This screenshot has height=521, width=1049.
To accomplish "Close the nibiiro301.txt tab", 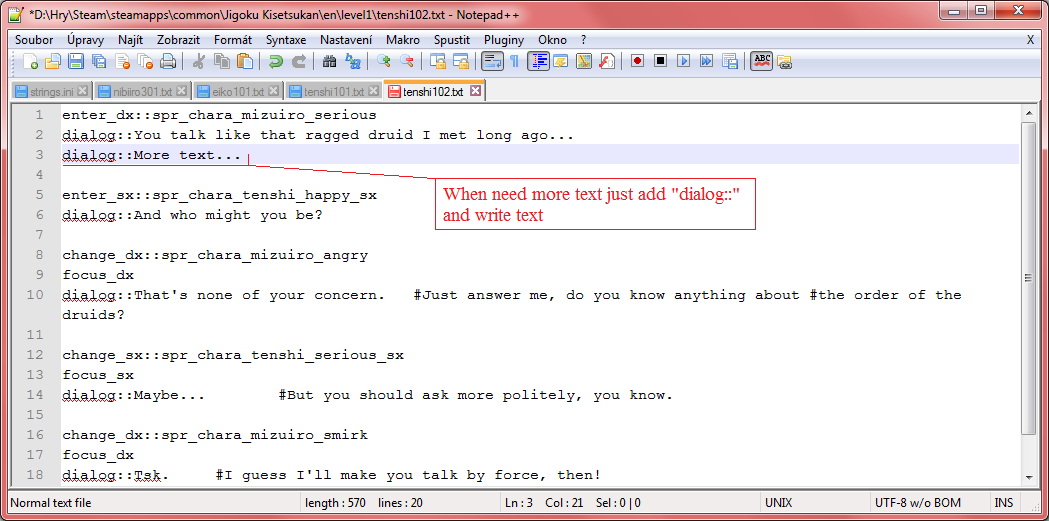I will pos(183,91).
